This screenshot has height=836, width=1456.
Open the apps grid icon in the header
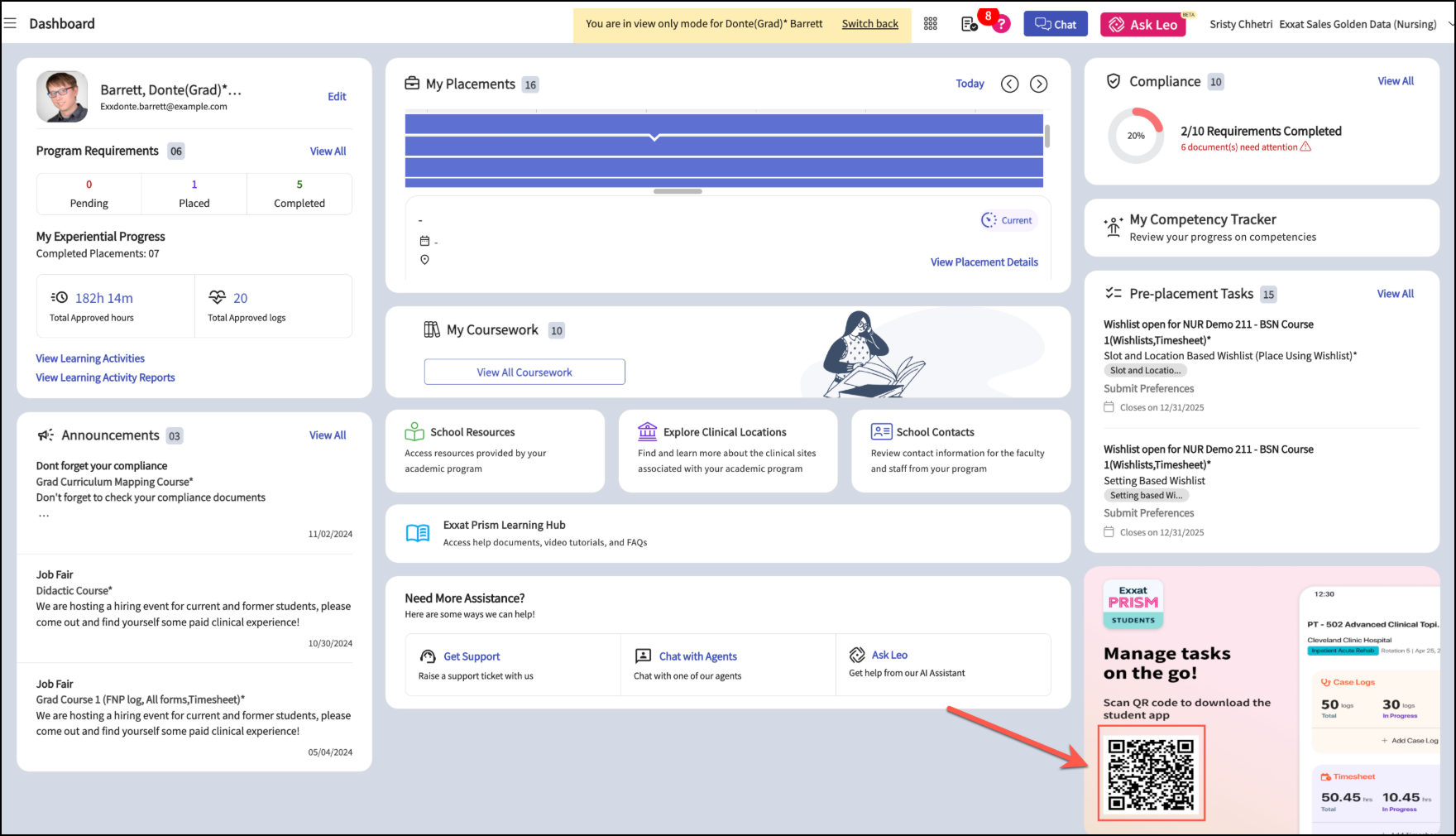click(930, 23)
